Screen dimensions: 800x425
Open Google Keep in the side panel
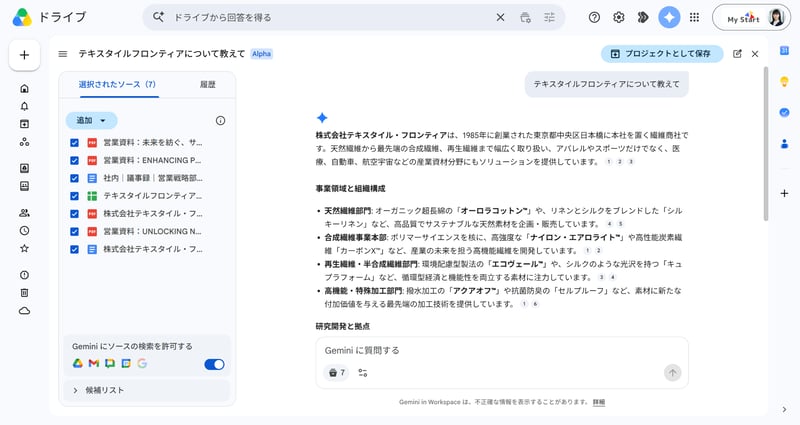point(784,82)
